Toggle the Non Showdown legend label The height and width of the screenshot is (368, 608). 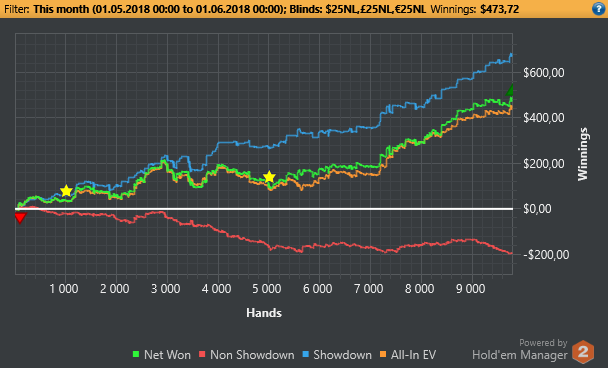click(x=252, y=355)
